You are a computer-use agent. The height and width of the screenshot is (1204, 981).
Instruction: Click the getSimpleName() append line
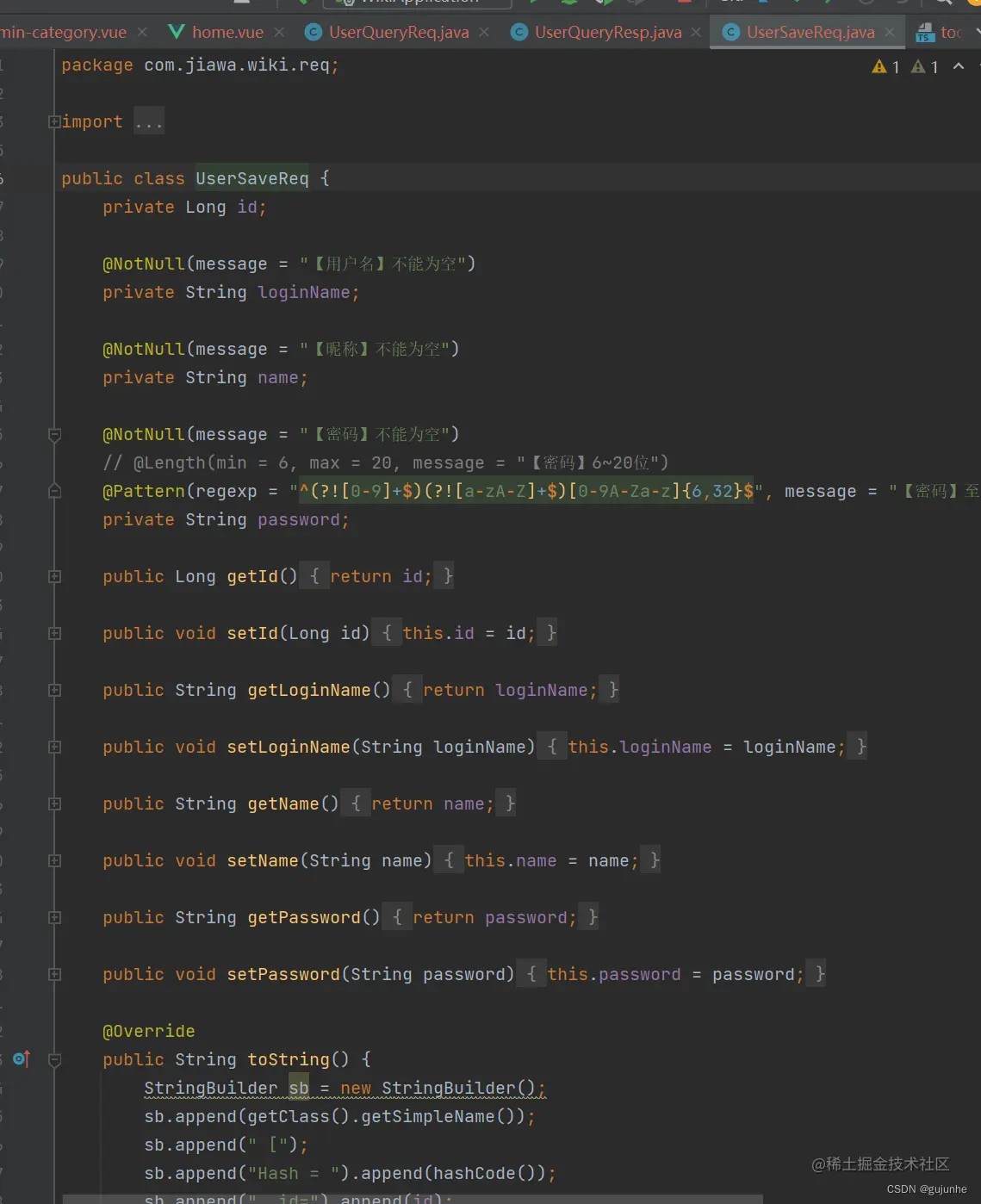point(339,1116)
